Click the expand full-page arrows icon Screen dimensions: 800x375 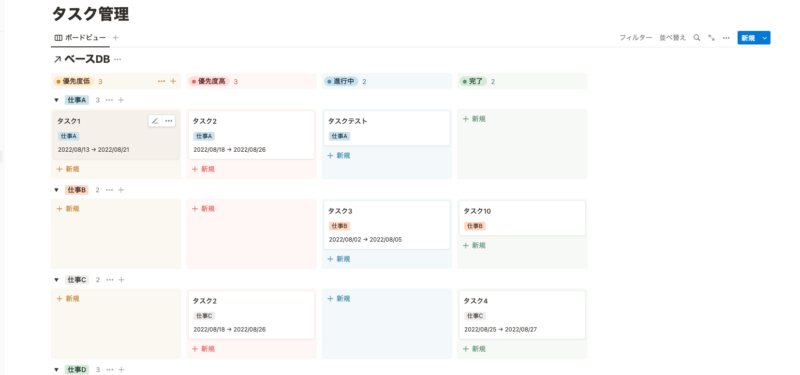click(711, 38)
